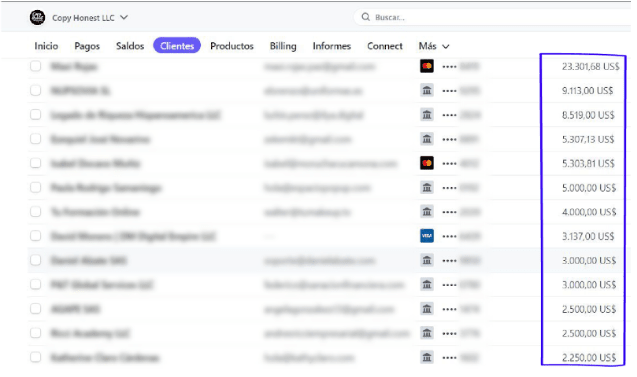Click Visa card icon in the 3.137,00 US$ row
This screenshot has width=637, height=377.
[427, 236]
